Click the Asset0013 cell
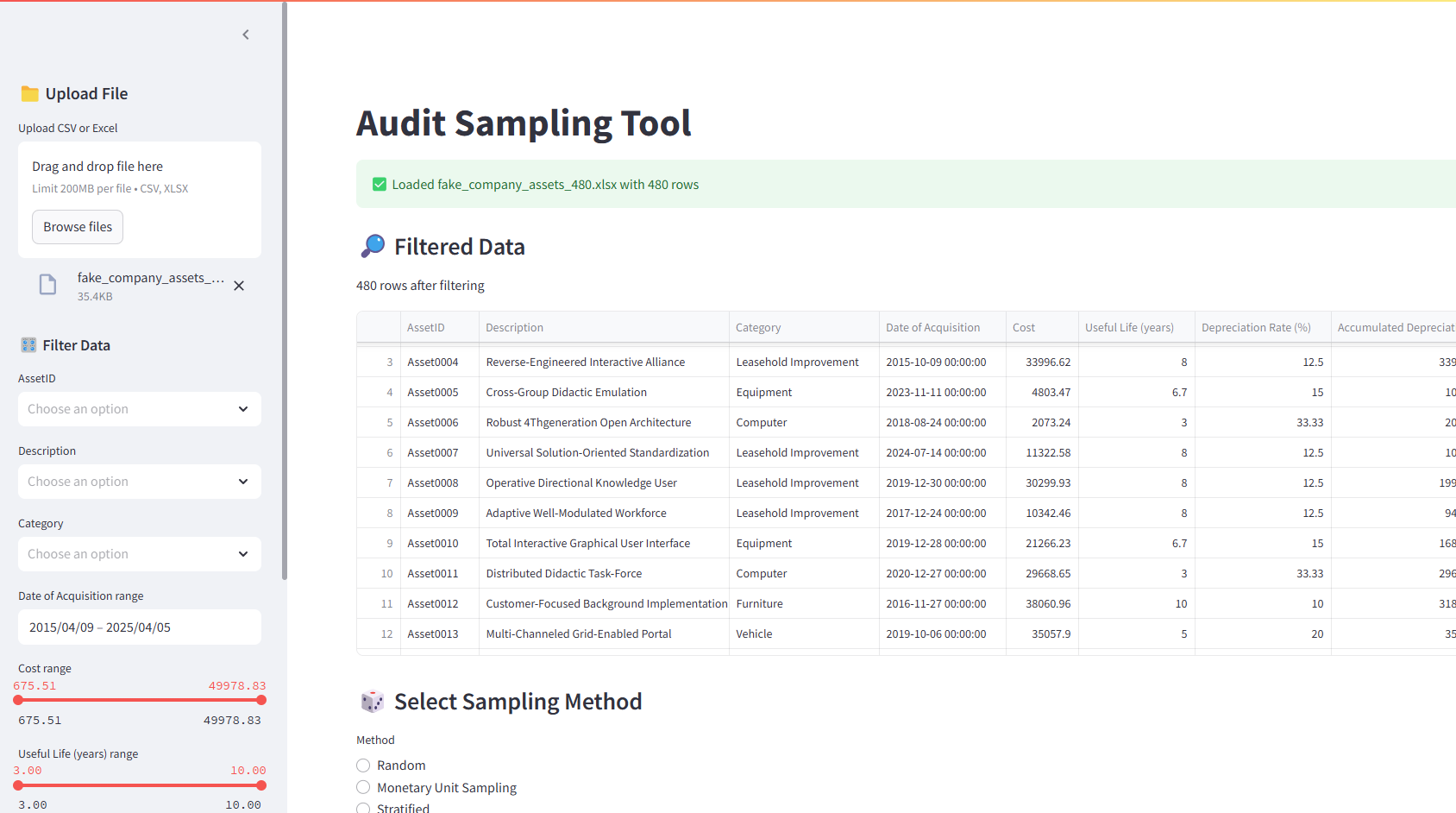The image size is (1456, 813). click(x=440, y=633)
